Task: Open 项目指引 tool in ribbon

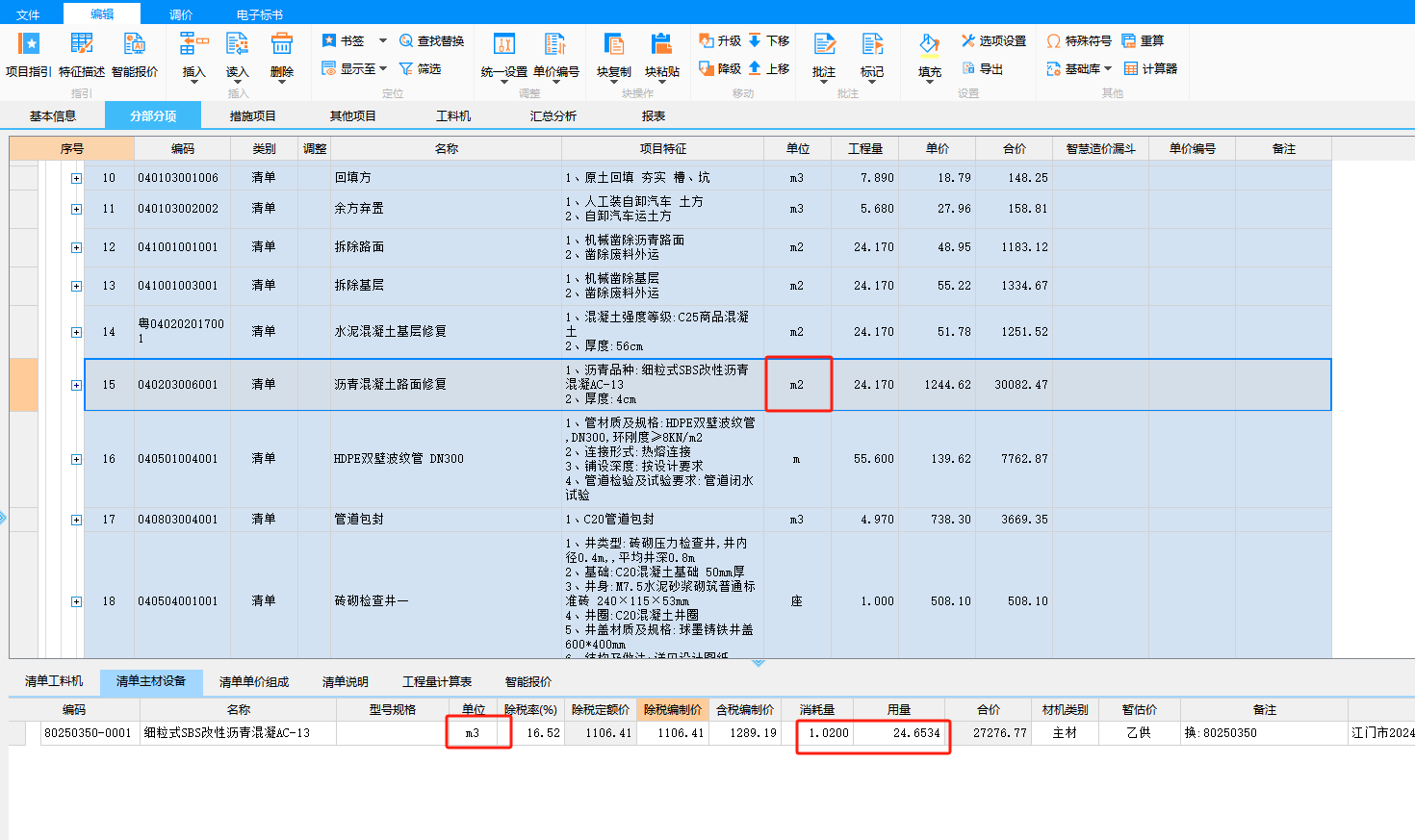Action: click(x=29, y=55)
